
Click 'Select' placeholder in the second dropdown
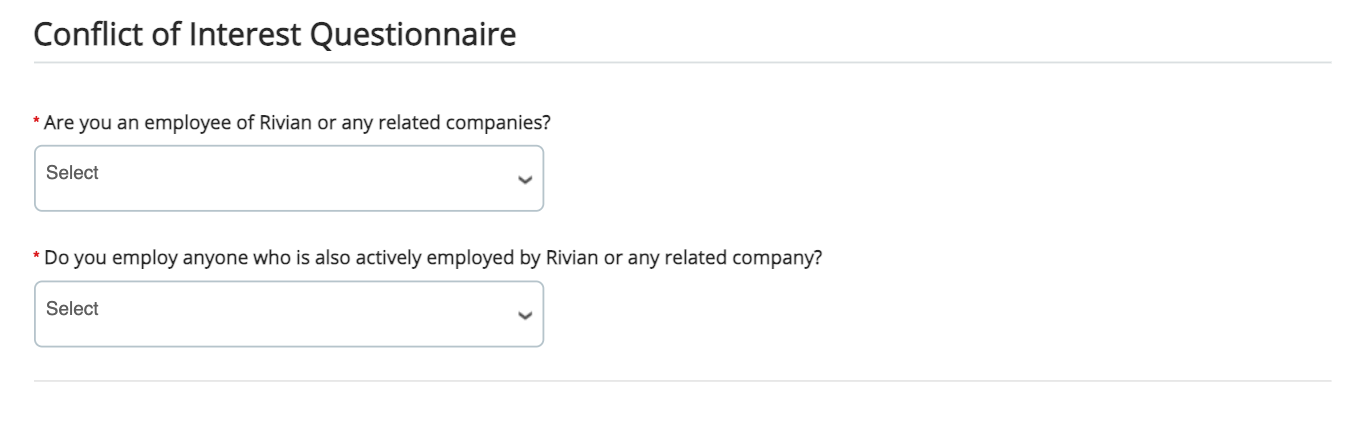(x=73, y=309)
